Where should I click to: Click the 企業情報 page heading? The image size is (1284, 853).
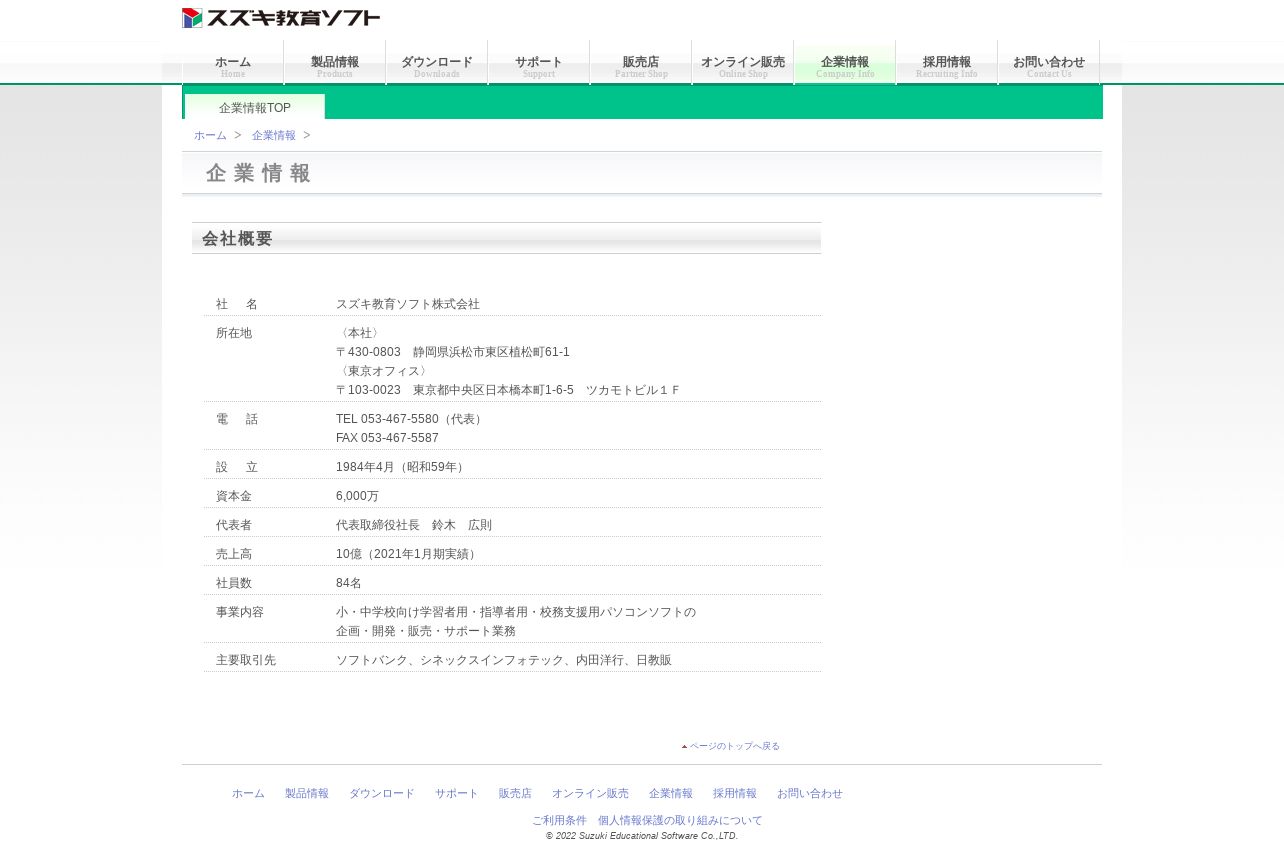(259, 173)
